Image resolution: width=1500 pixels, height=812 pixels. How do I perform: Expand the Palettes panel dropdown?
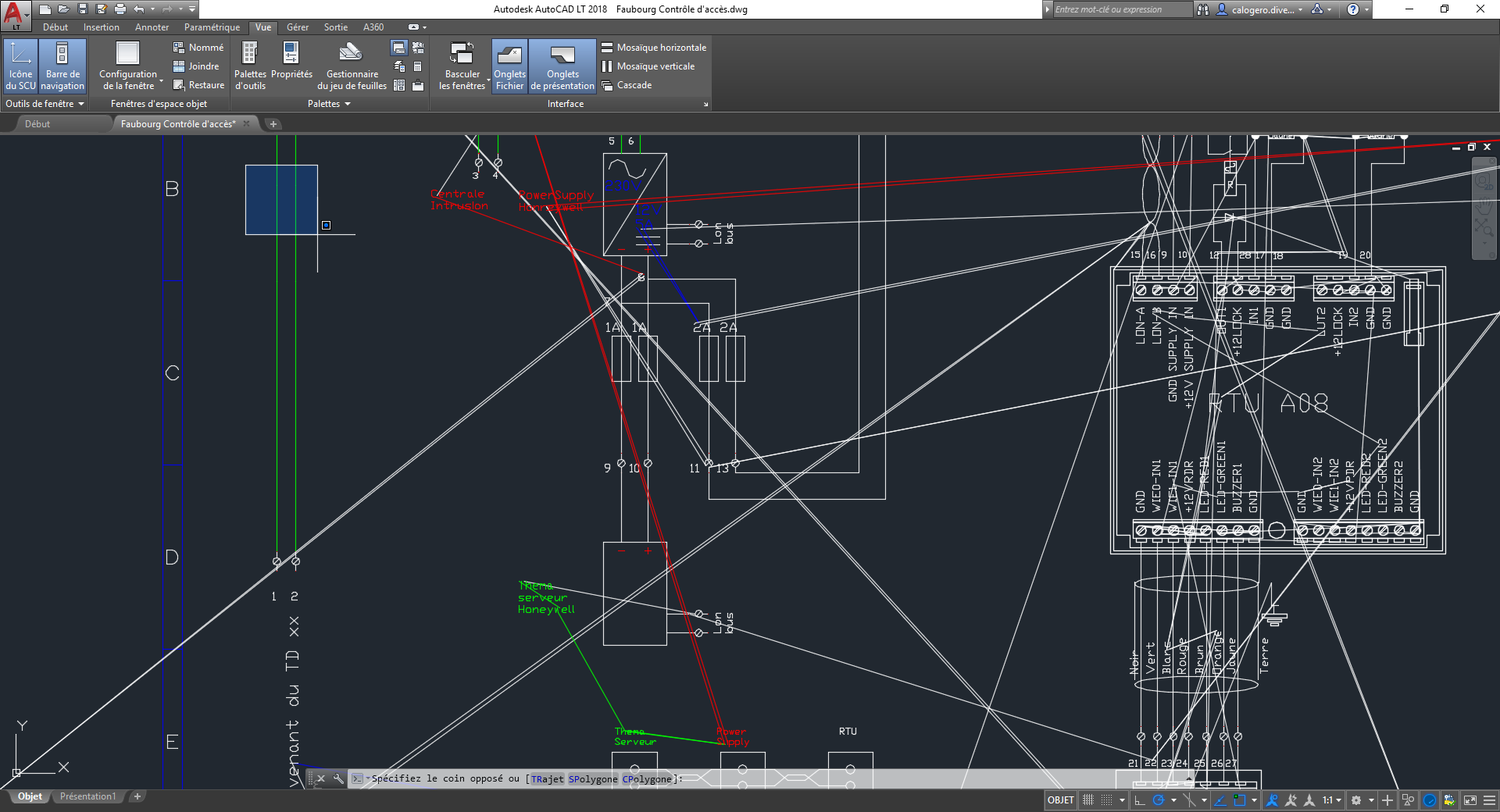(329, 104)
